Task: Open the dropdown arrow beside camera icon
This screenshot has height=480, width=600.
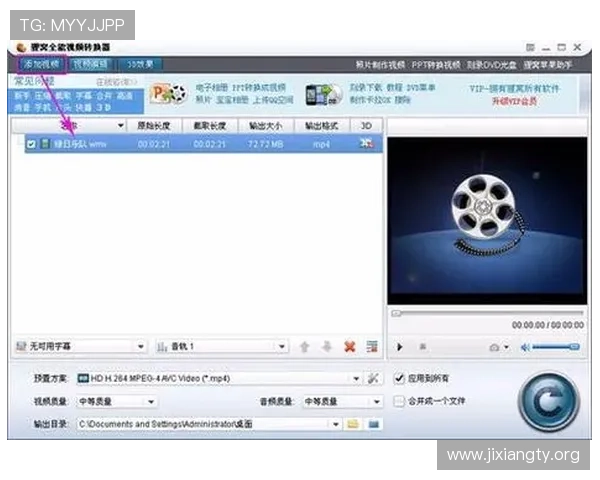Action: (506, 347)
